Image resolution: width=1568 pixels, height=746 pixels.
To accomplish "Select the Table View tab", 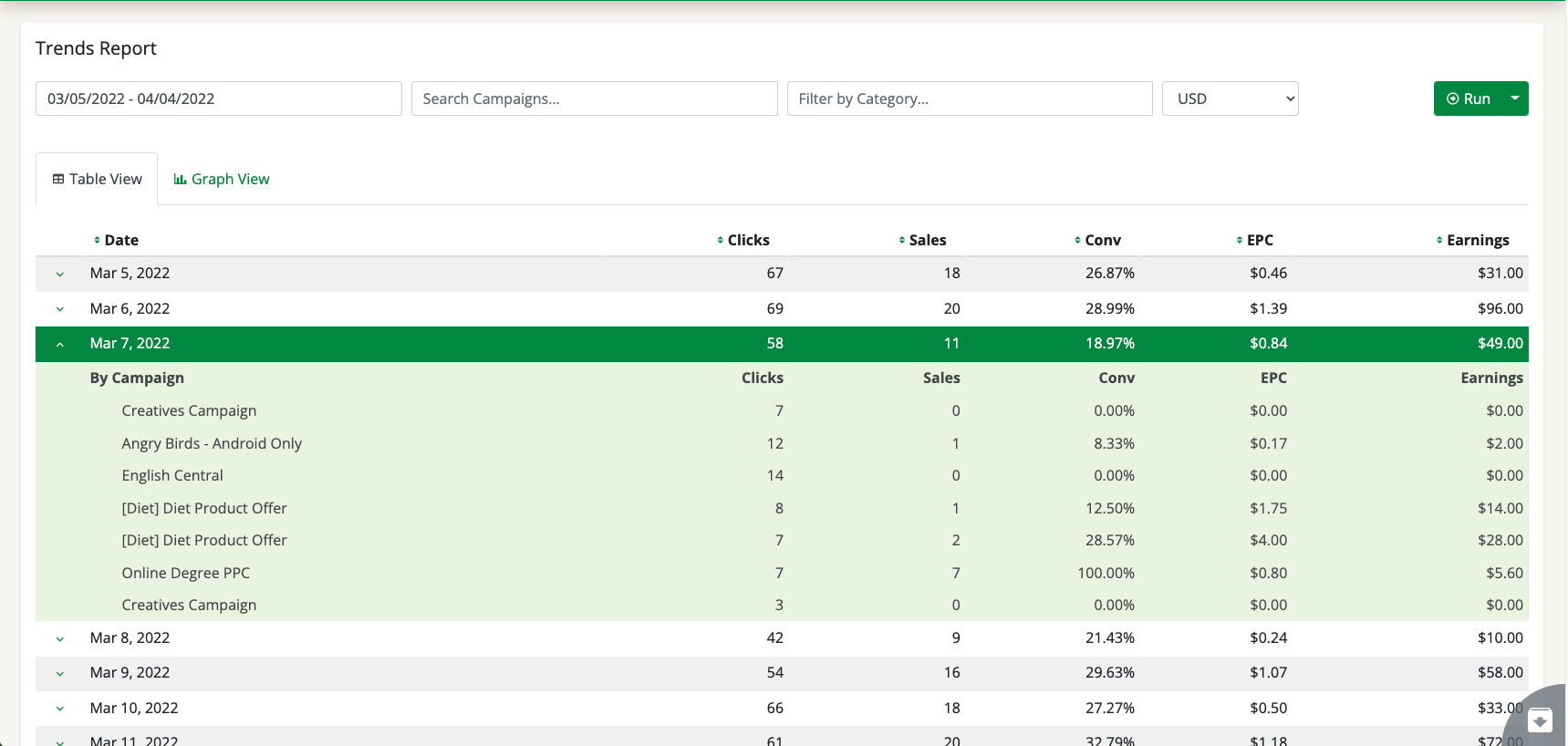I will click(x=98, y=180).
